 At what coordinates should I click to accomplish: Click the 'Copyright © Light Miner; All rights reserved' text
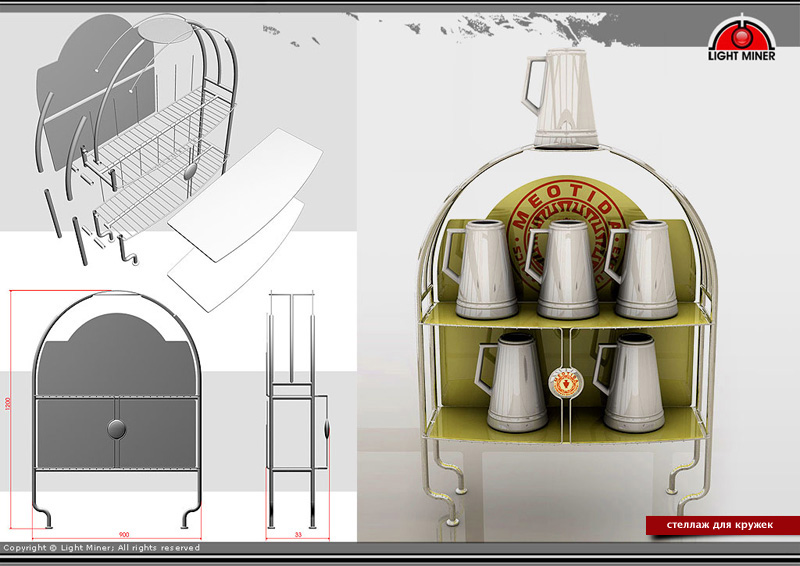point(102,548)
